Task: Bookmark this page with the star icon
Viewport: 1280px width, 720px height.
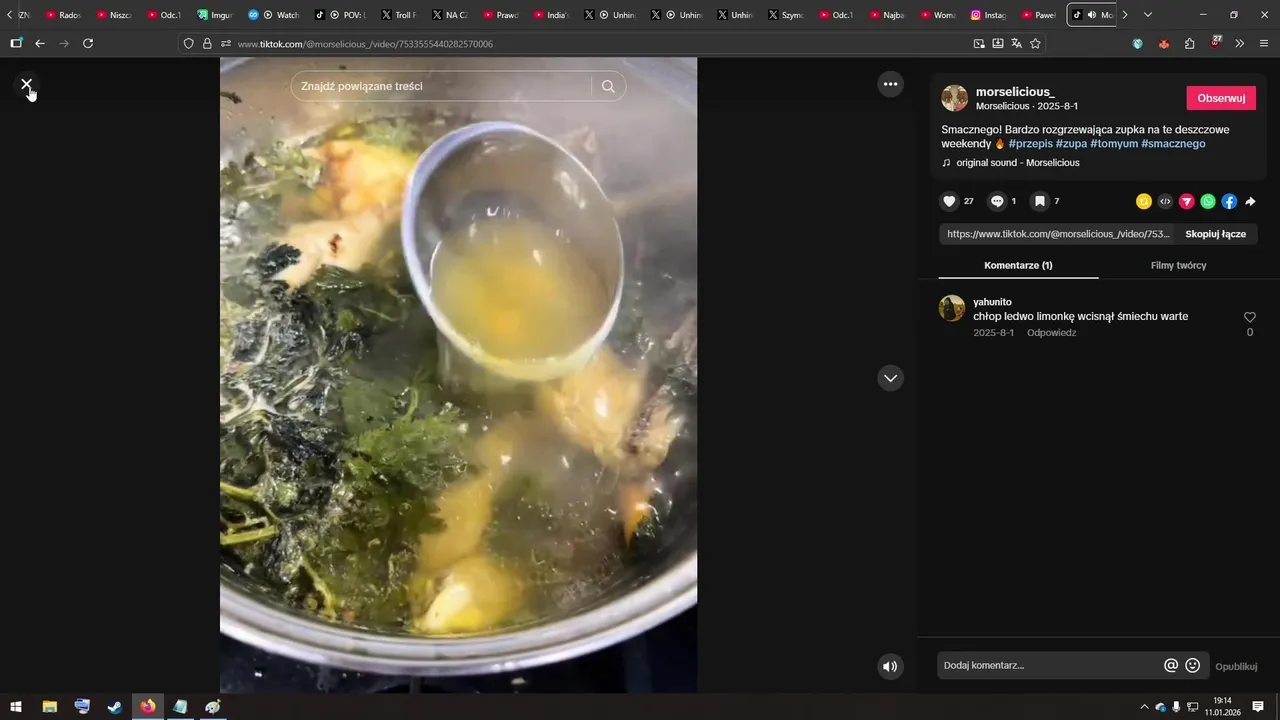Action: 1035,44
